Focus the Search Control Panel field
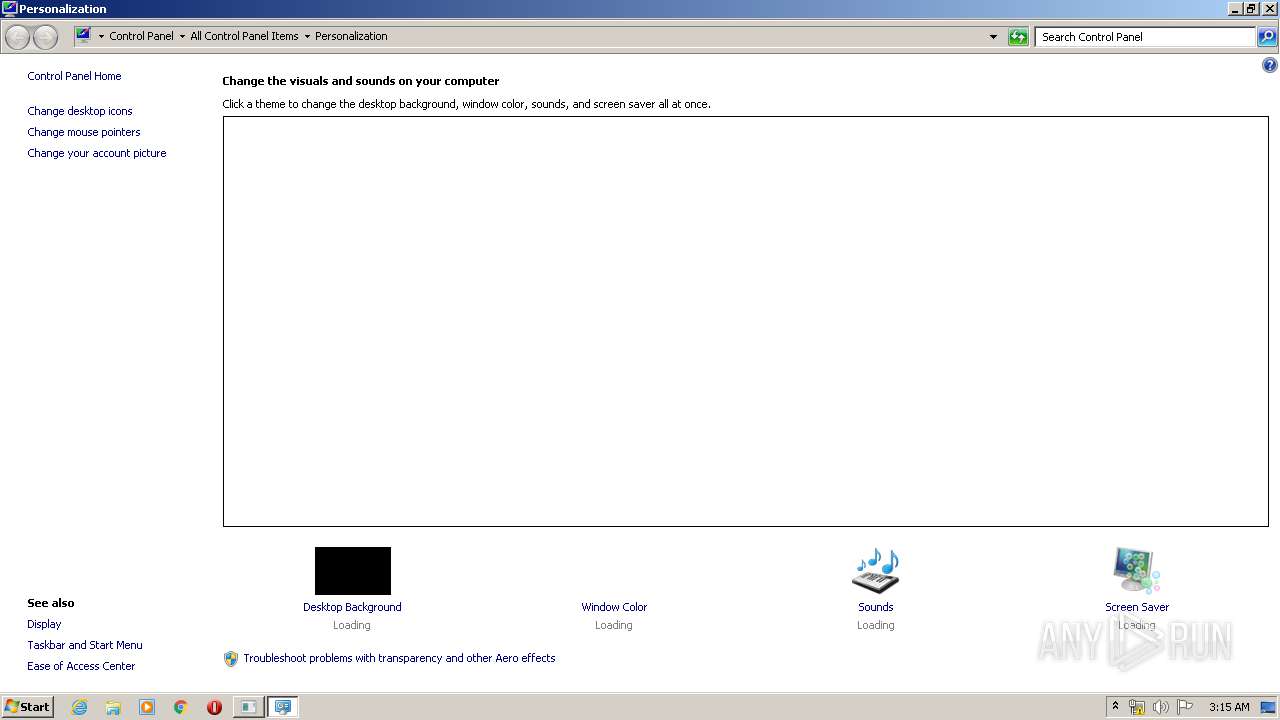 (x=1145, y=37)
